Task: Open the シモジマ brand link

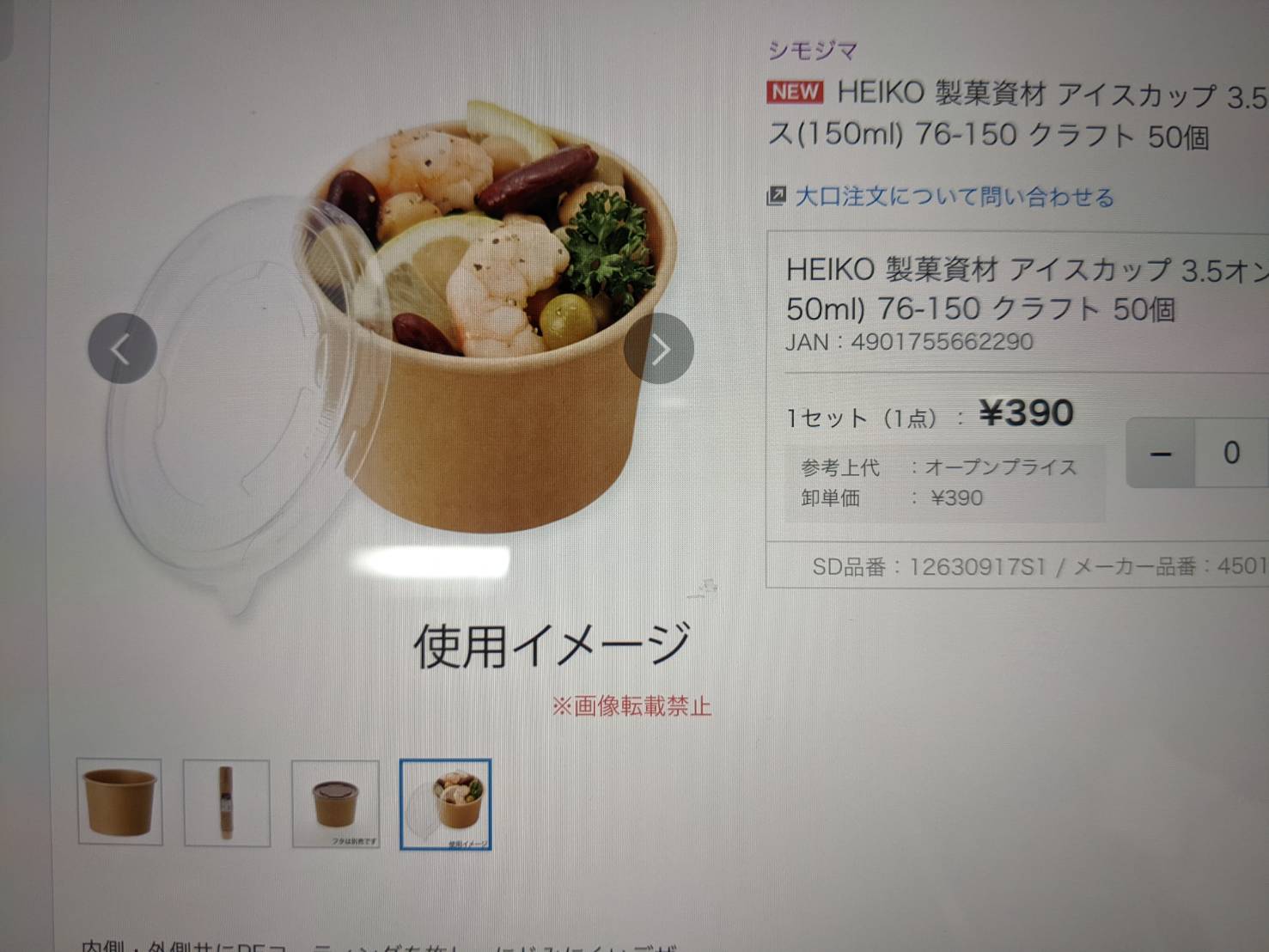Action: coord(813,51)
